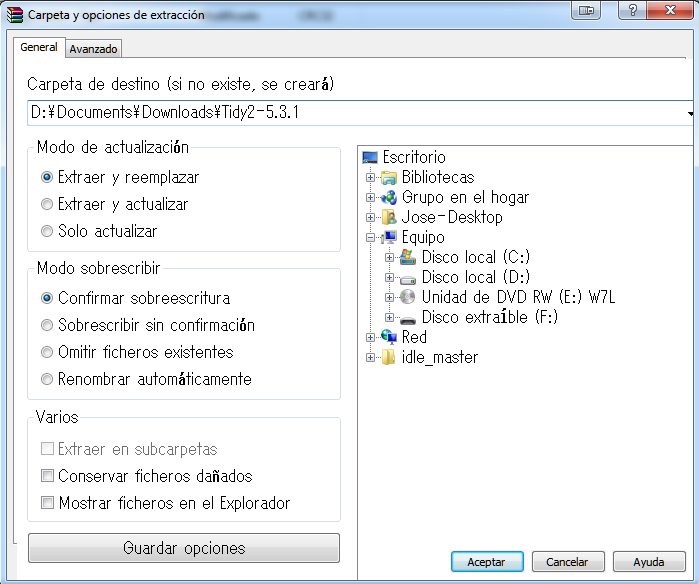Select Jose-Desktop label in tree

coord(452,217)
